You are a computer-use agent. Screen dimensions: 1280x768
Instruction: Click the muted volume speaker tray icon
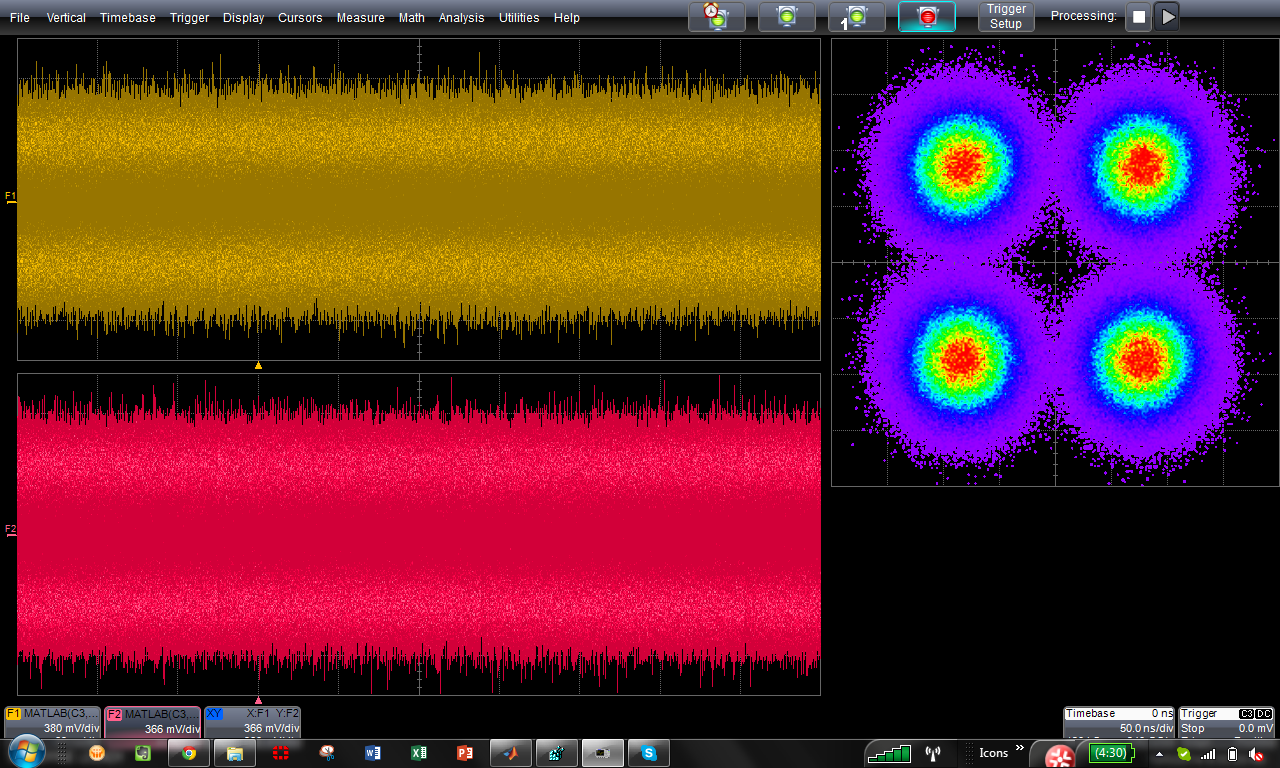point(1256,754)
